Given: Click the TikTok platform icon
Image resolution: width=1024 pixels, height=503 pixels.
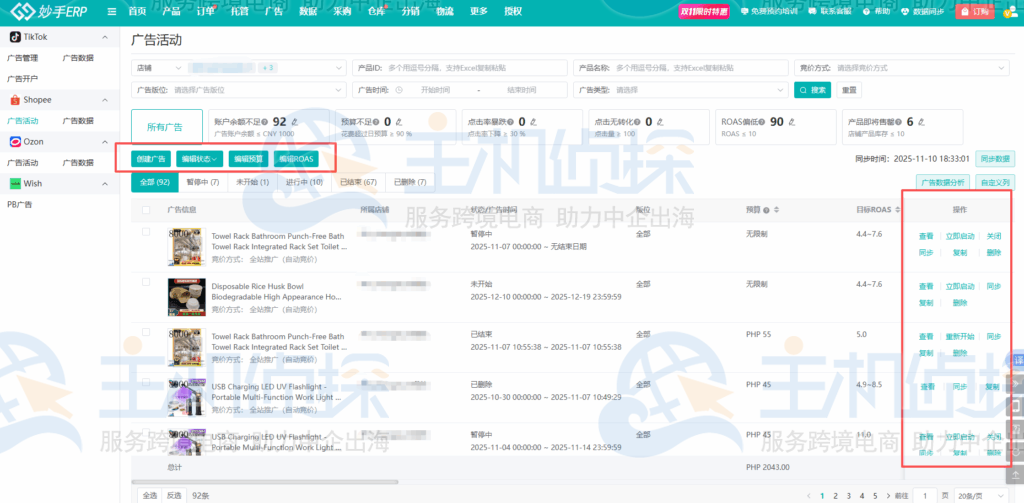Looking at the screenshot, I should tap(14, 37).
